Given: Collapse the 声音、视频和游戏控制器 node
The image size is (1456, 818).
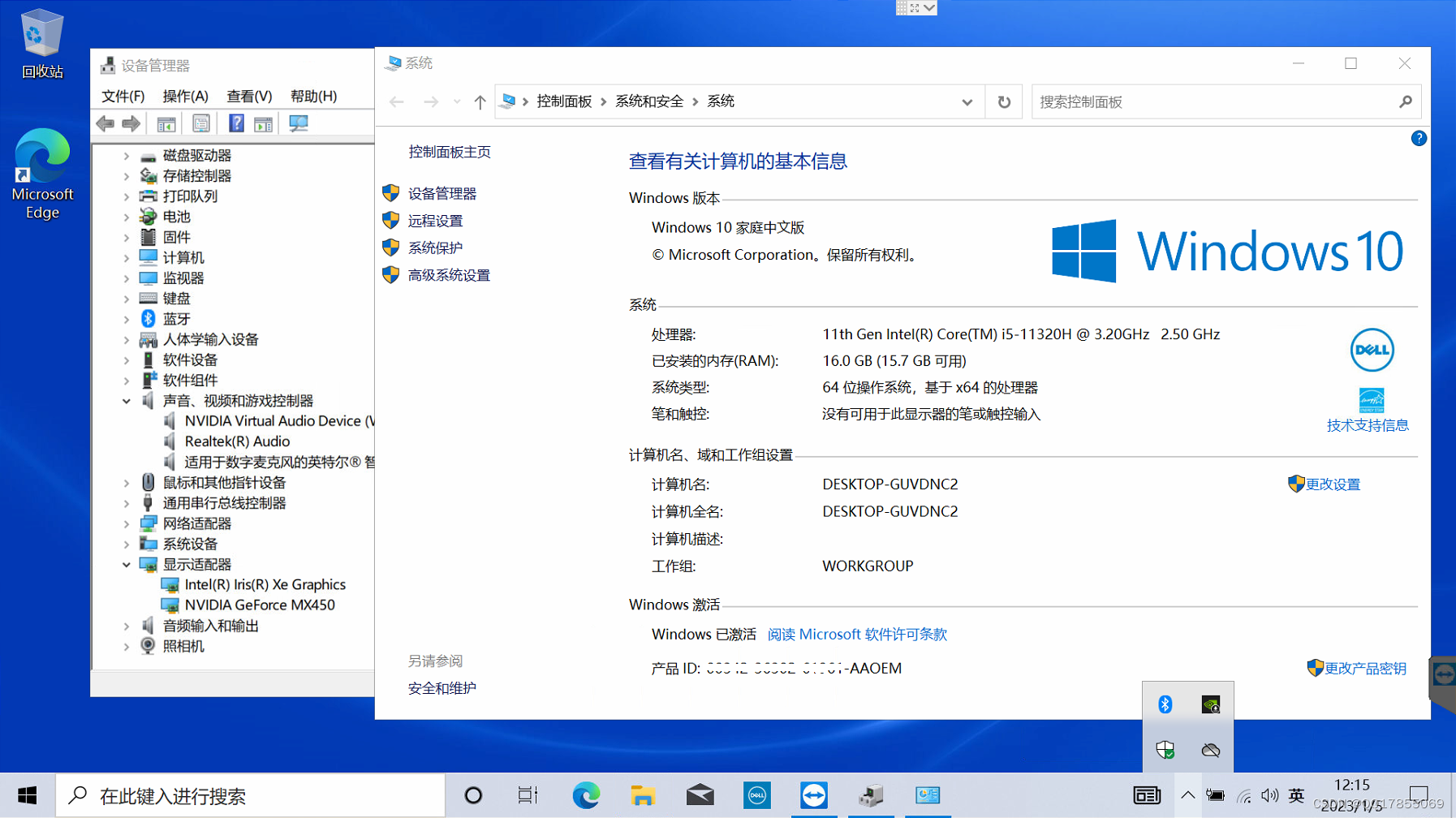Looking at the screenshot, I should pos(126,401).
